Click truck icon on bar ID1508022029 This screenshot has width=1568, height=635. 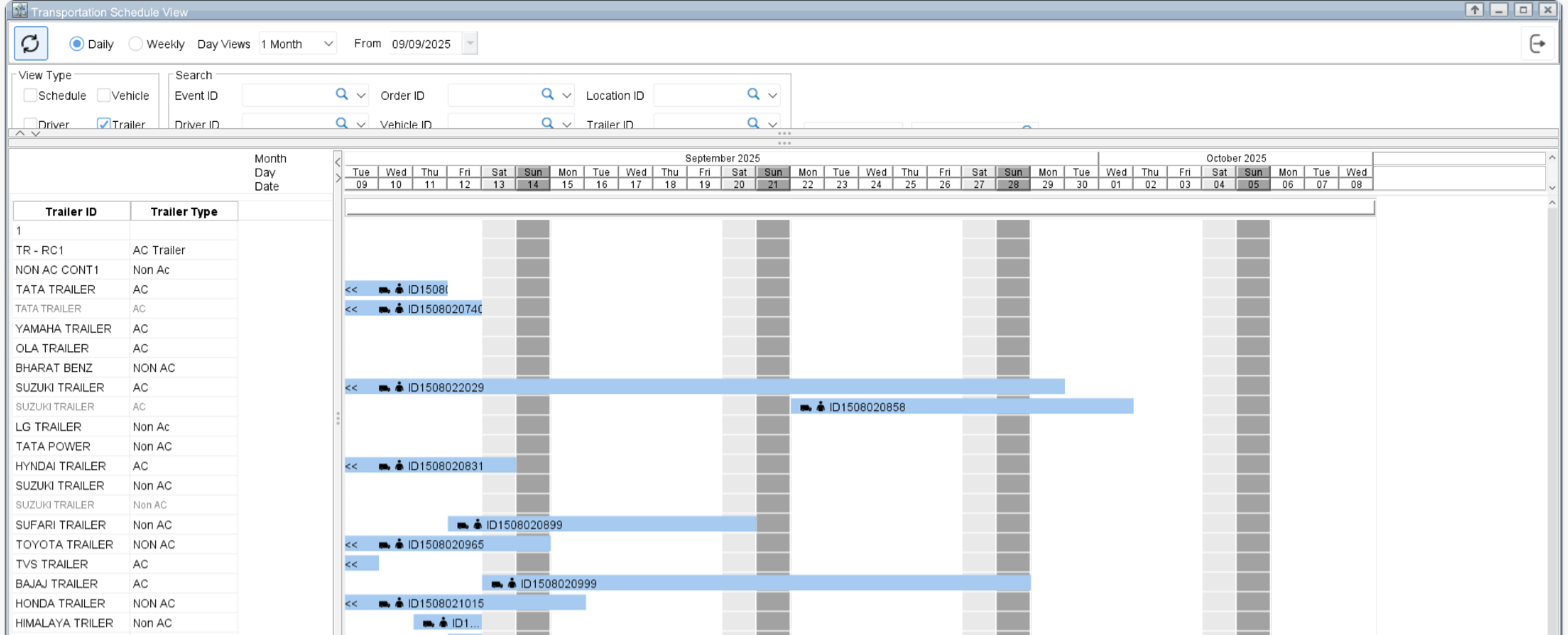[384, 387]
